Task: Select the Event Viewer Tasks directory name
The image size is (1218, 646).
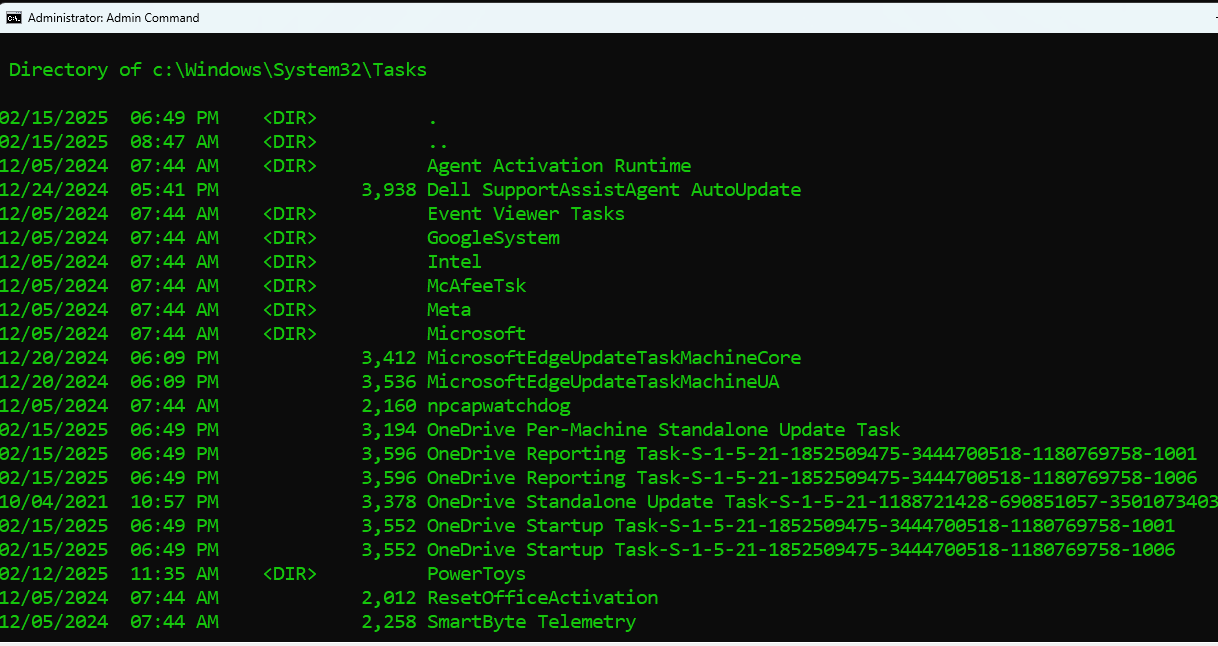Action: click(x=526, y=214)
